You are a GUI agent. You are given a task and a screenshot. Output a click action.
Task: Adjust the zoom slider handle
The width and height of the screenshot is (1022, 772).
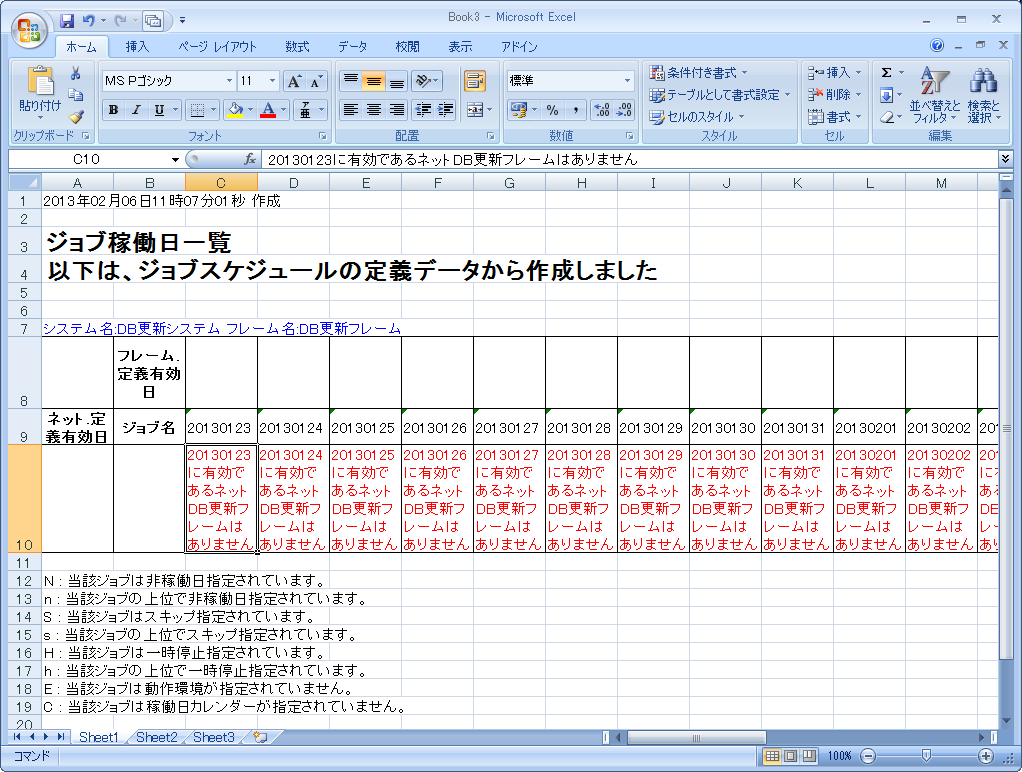[x=926, y=756]
